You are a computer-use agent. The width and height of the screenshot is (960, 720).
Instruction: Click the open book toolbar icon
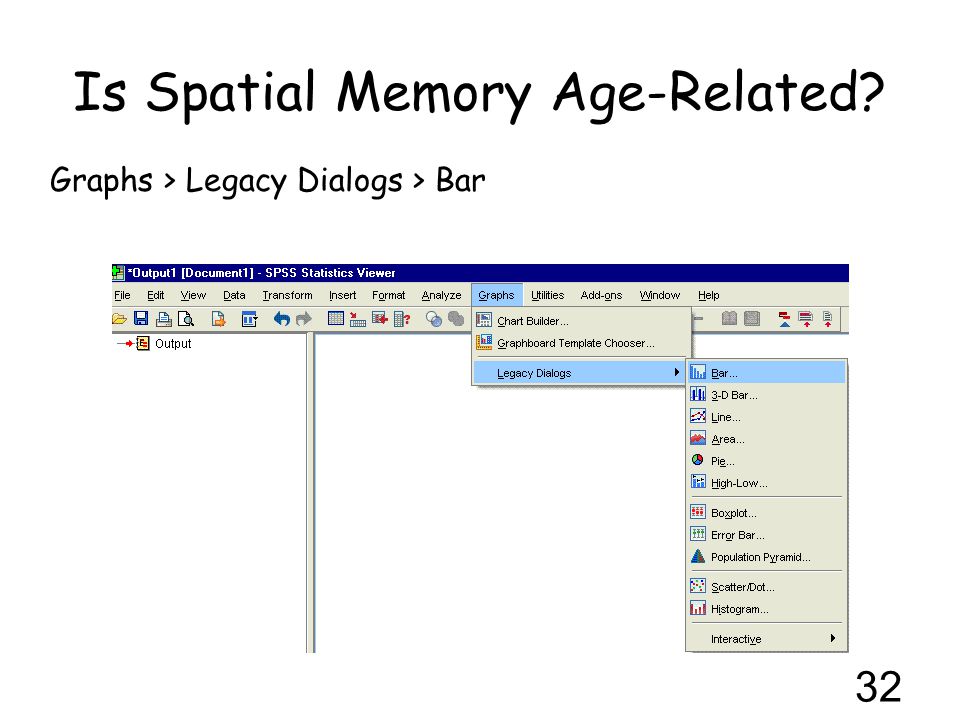click(729, 318)
